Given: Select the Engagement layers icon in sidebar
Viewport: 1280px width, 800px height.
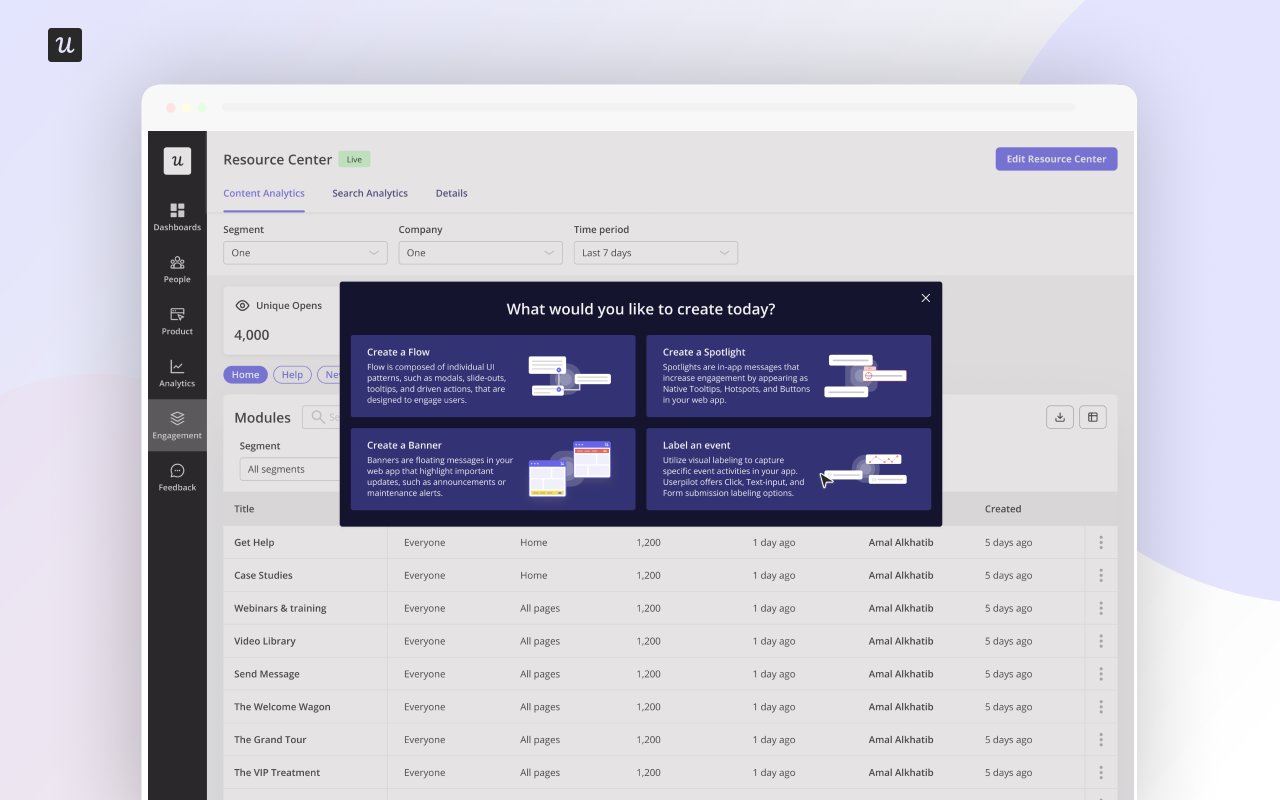Looking at the screenshot, I should [177, 424].
